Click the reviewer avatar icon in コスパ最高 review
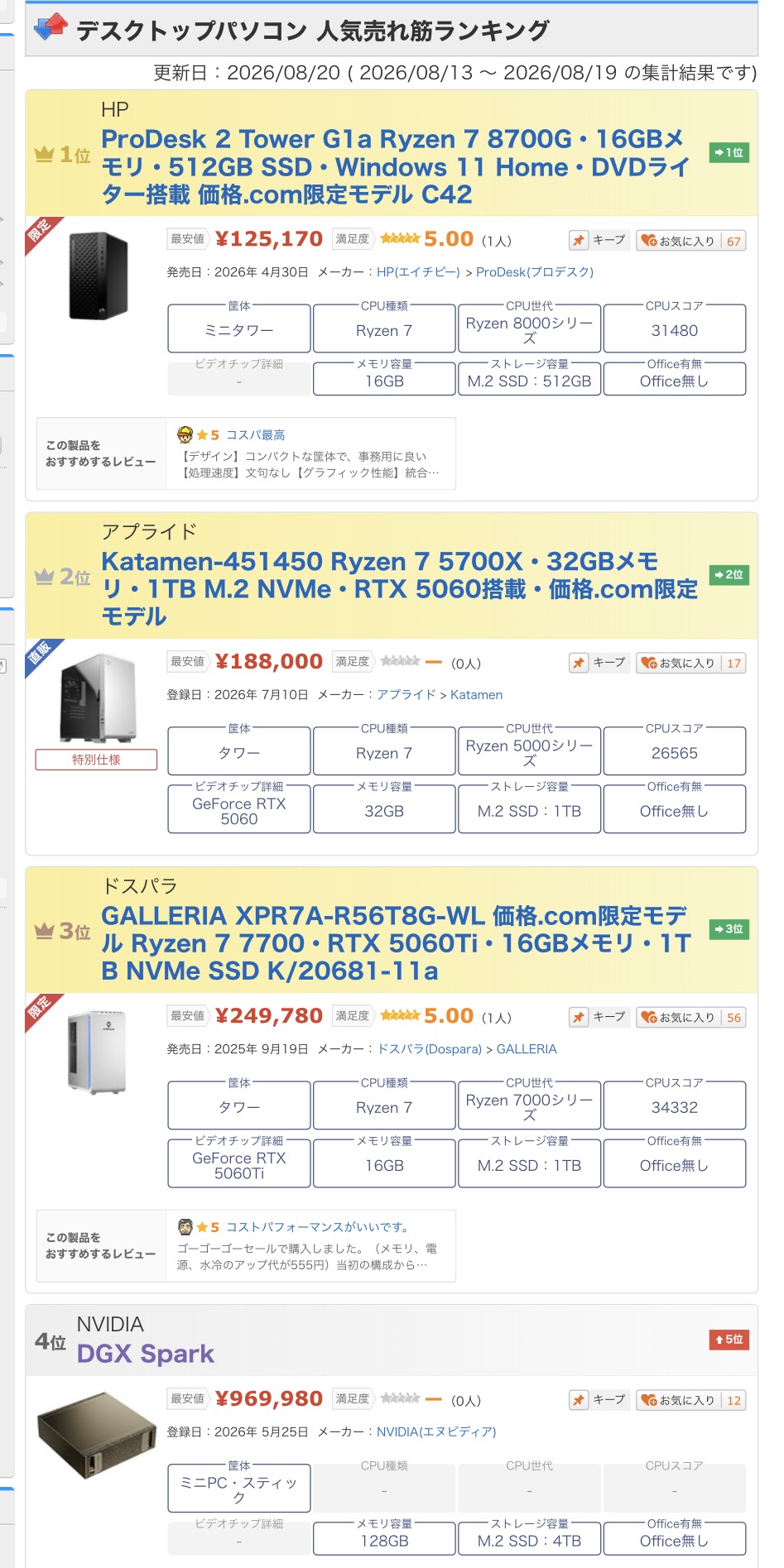The image size is (784, 1568). (185, 434)
